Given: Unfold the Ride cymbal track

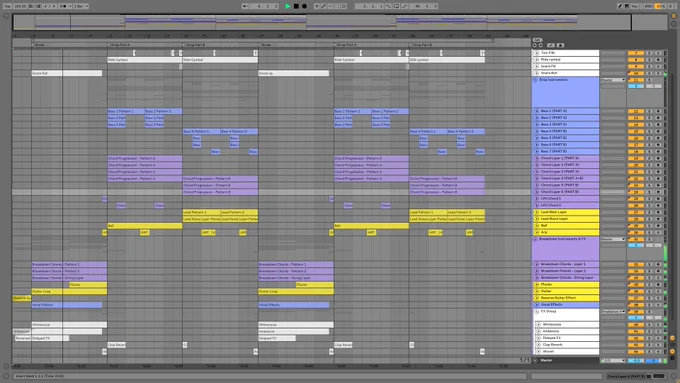Looking at the screenshot, I should click(x=536, y=59).
